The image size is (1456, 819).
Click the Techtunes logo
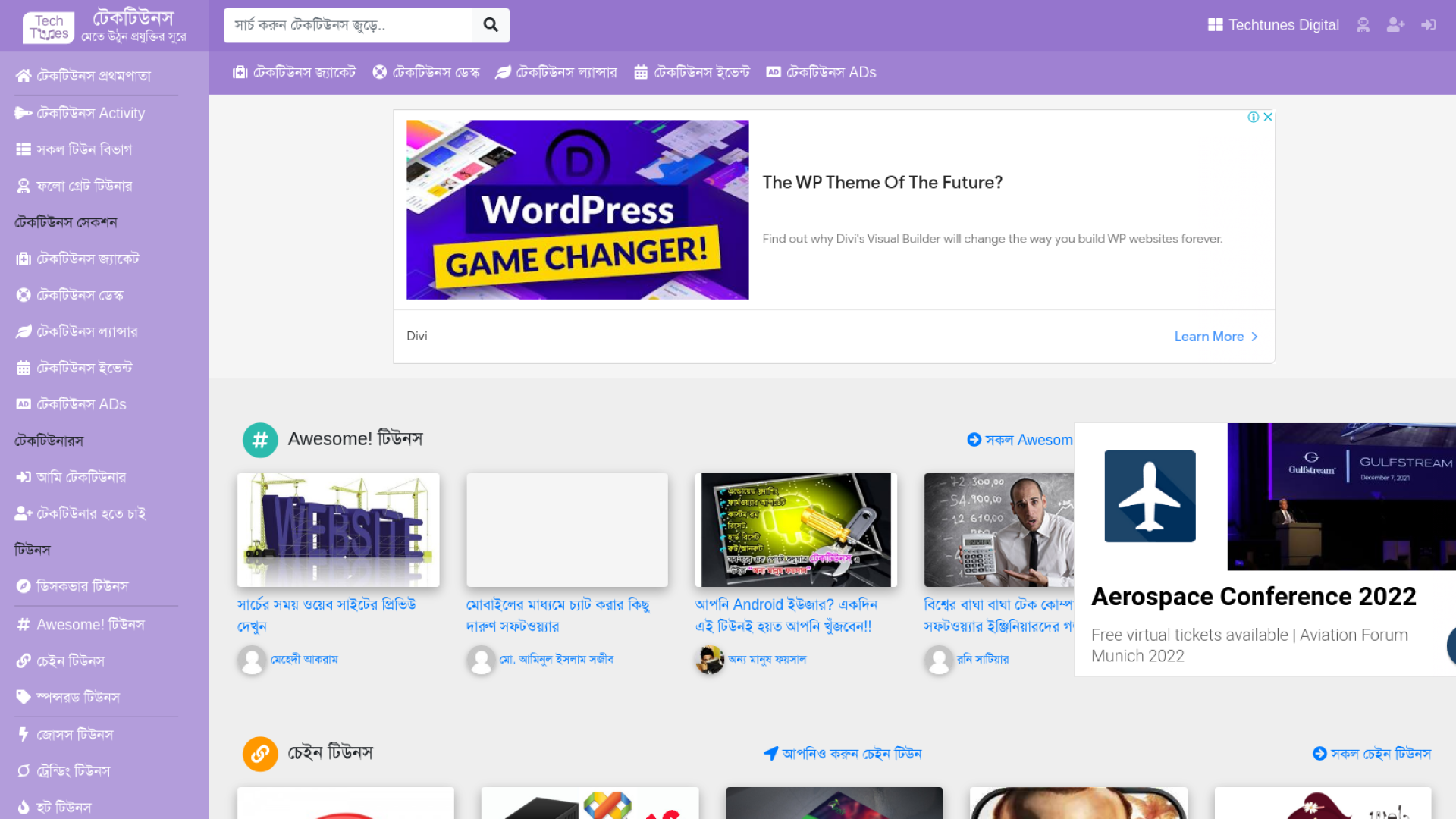pyautogui.click(x=49, y=27)
